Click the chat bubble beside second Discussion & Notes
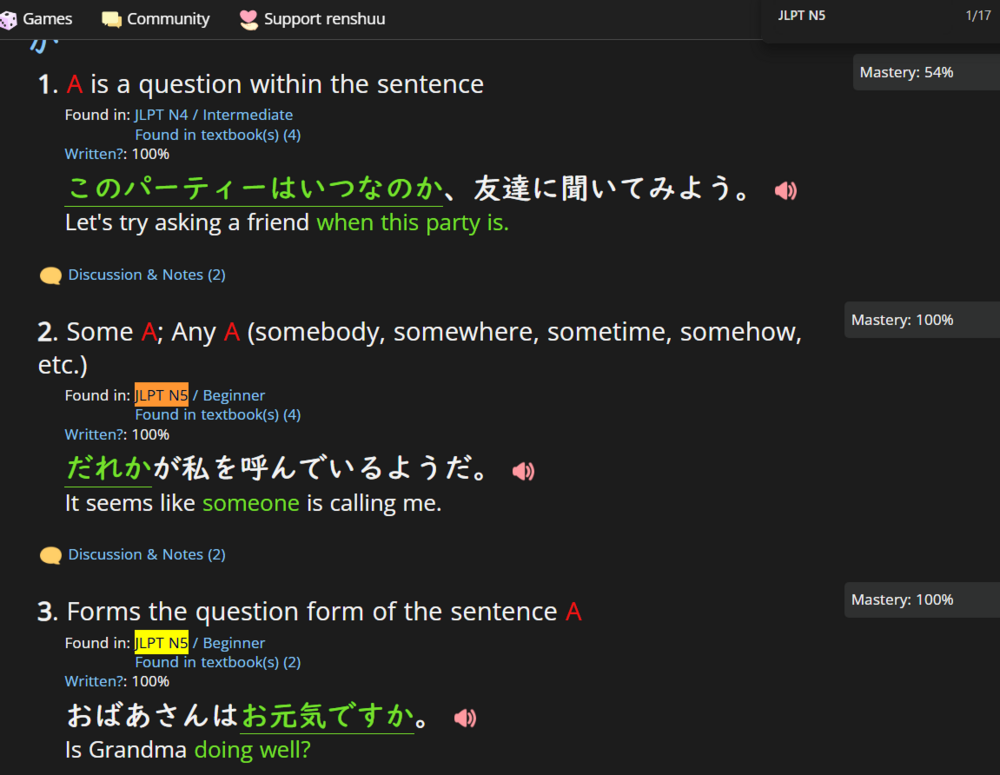 (x=50, y=554)
